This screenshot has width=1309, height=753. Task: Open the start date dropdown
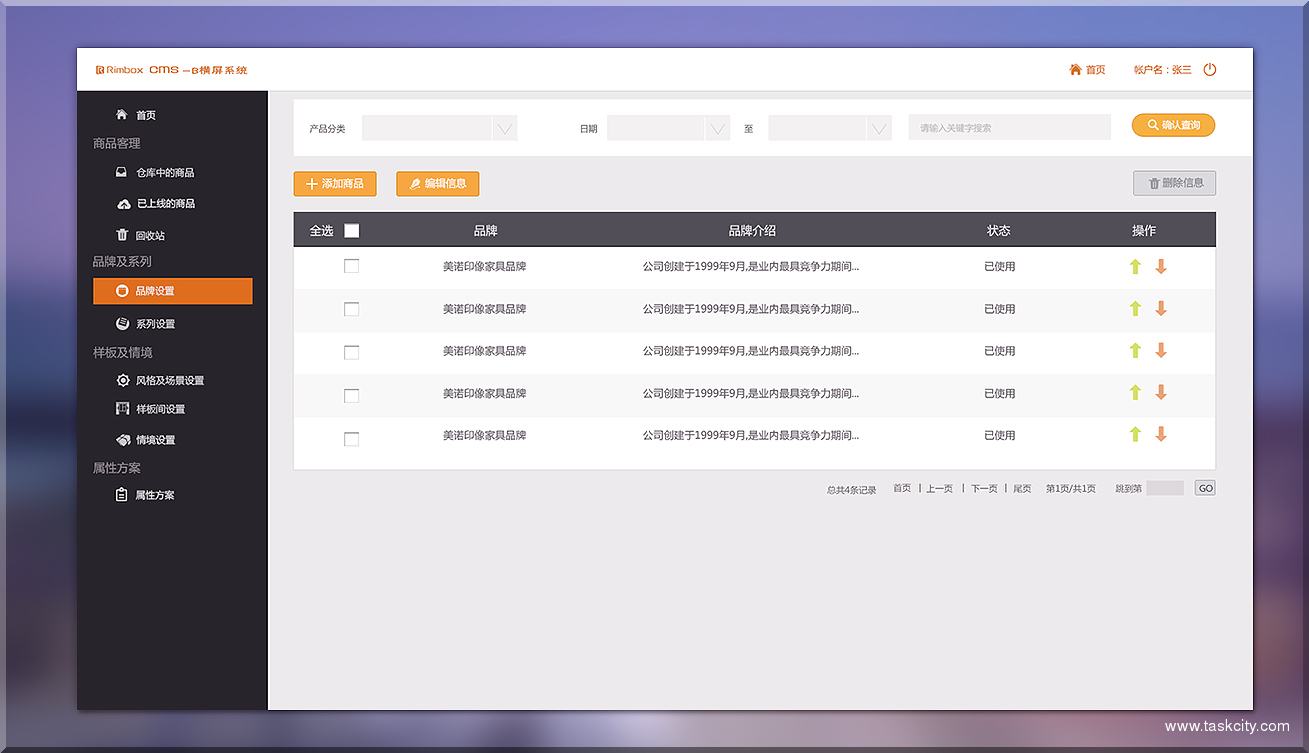click(x=717, y=128)
